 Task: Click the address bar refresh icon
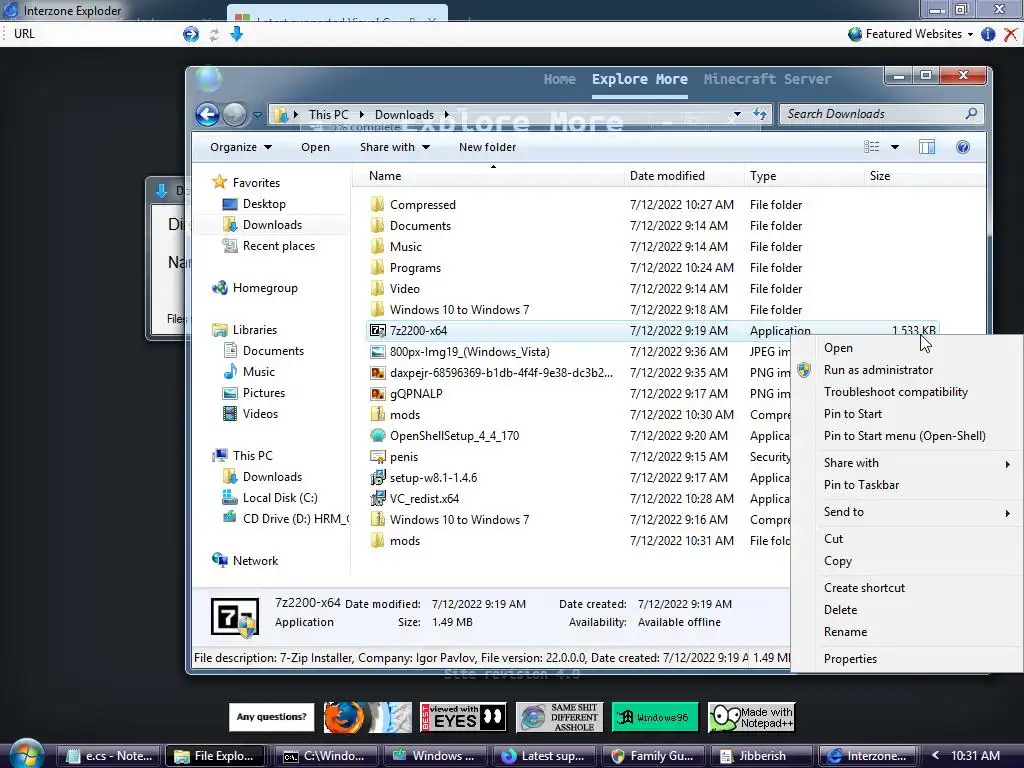click(x=760, y=114)
